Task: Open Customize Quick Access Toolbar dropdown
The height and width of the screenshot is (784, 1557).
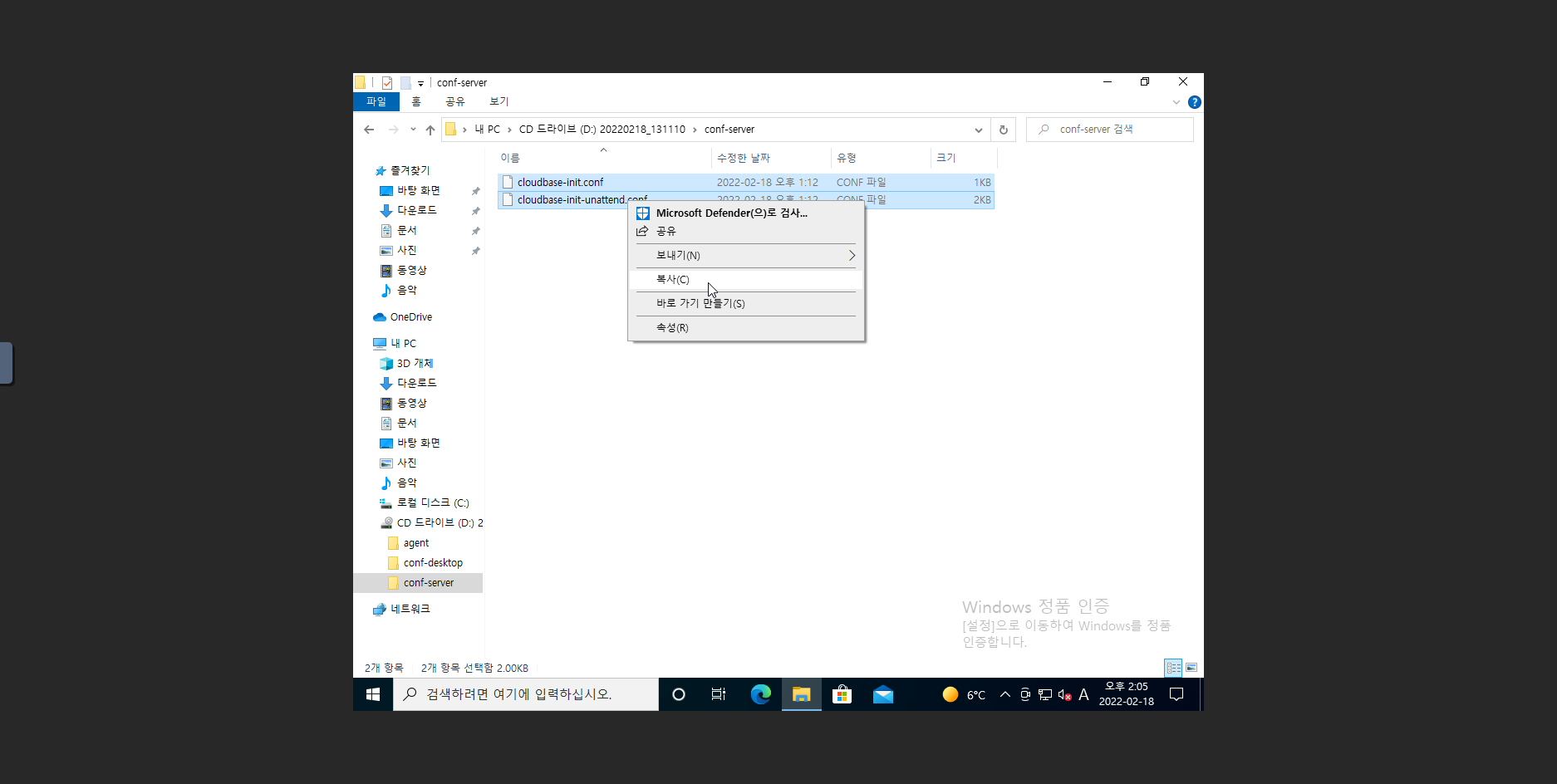Action: (420, 83)
